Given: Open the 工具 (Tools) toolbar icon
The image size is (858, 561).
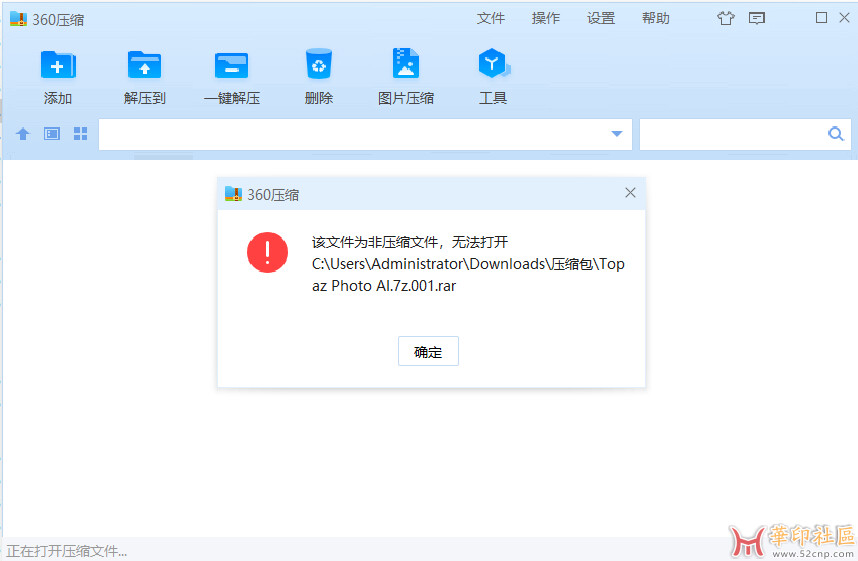Looking at the screenshot, I should [493, 65].
